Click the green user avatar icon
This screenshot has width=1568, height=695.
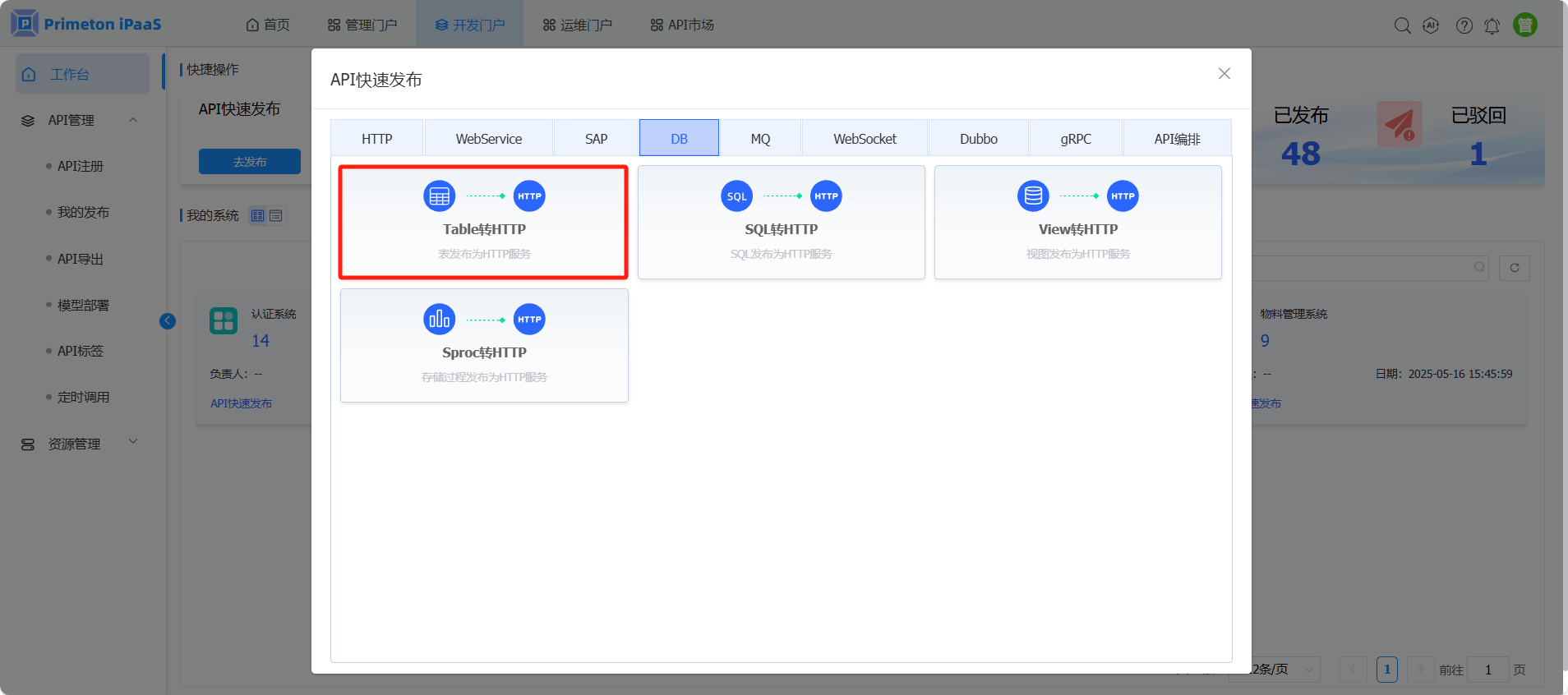click(x=1524, y=25)
